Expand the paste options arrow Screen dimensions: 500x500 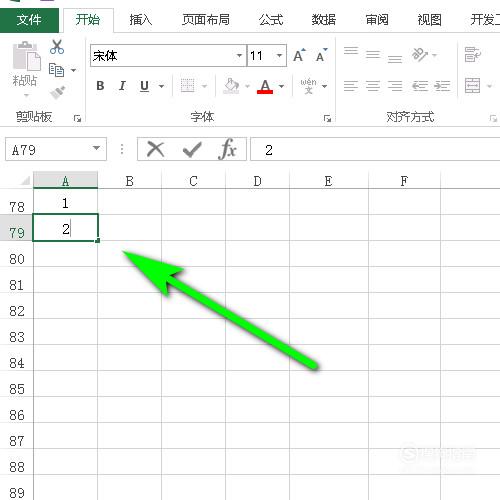point(26,95)
